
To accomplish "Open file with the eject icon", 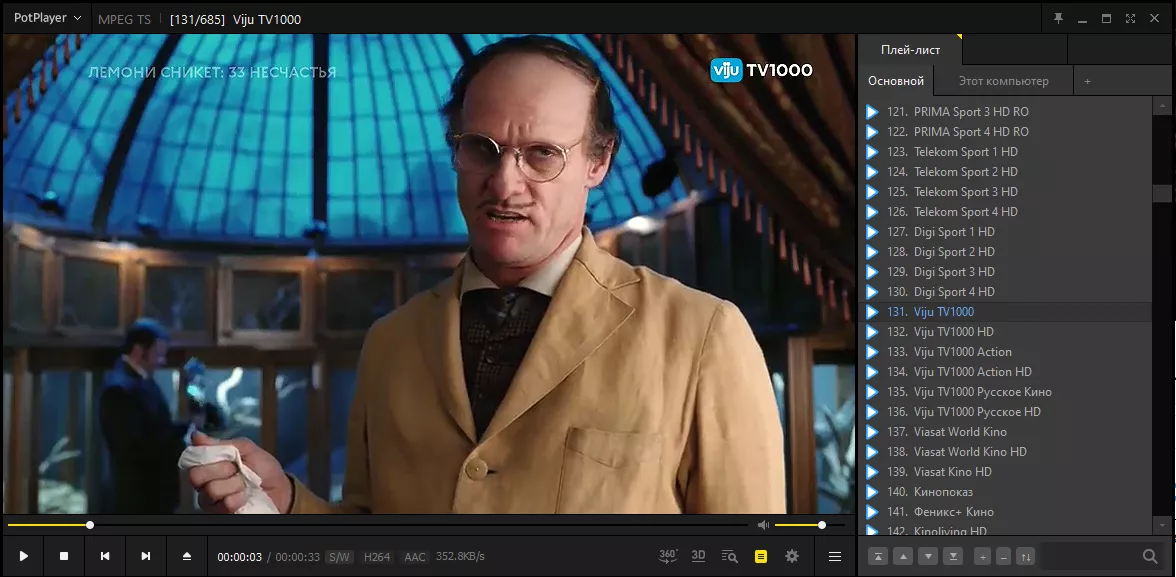I will pyautogui.click(x=187, y=556).
